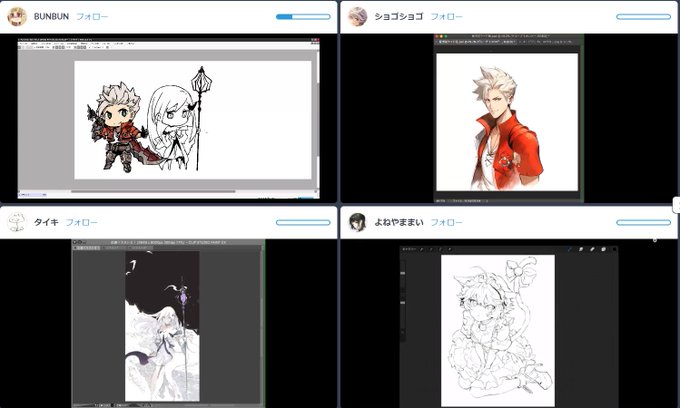
Task: Click タイキ's empty progress bar
Action: [x=303, y=222]
